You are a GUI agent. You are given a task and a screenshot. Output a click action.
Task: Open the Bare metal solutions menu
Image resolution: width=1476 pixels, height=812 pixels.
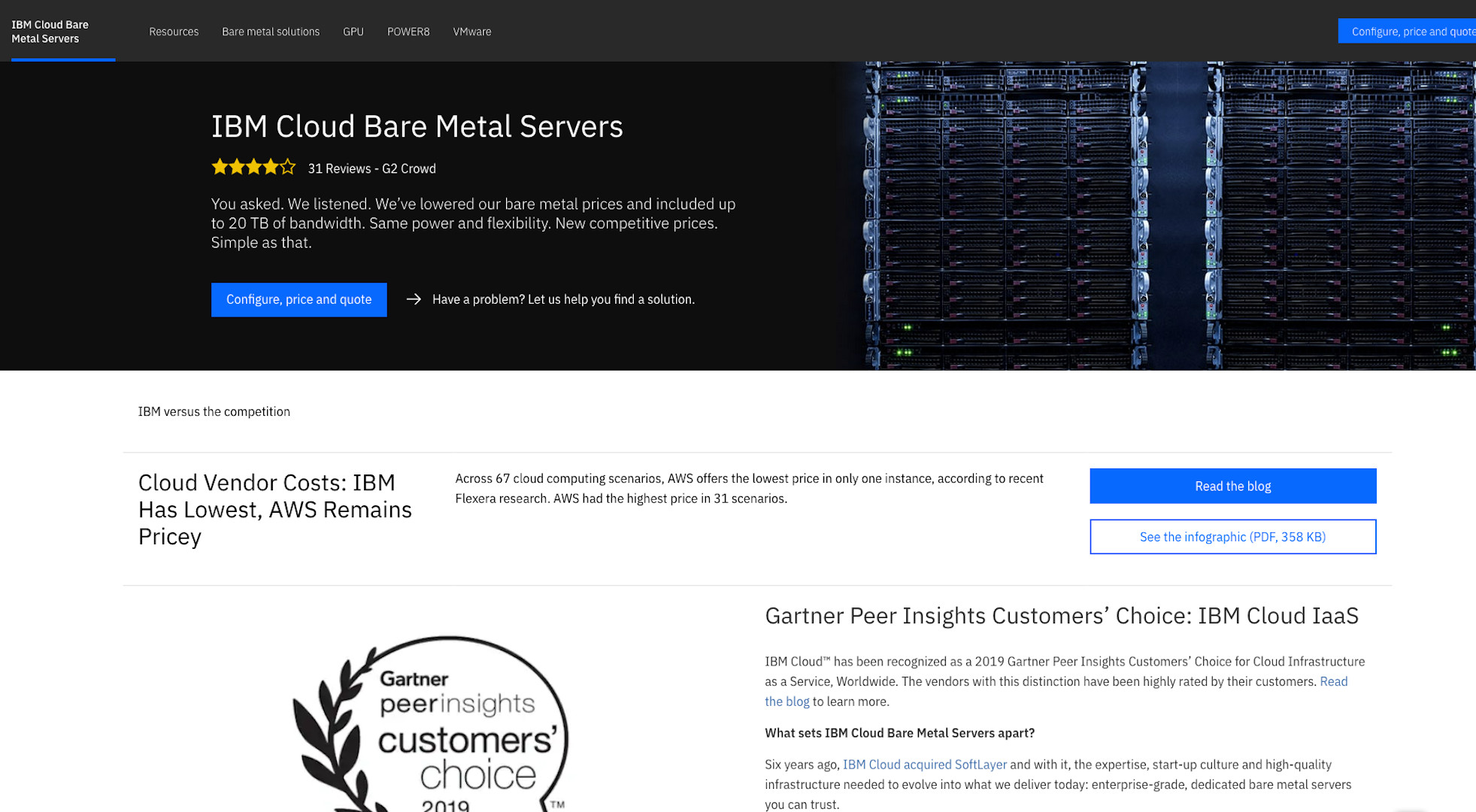(x=271, y=32)
